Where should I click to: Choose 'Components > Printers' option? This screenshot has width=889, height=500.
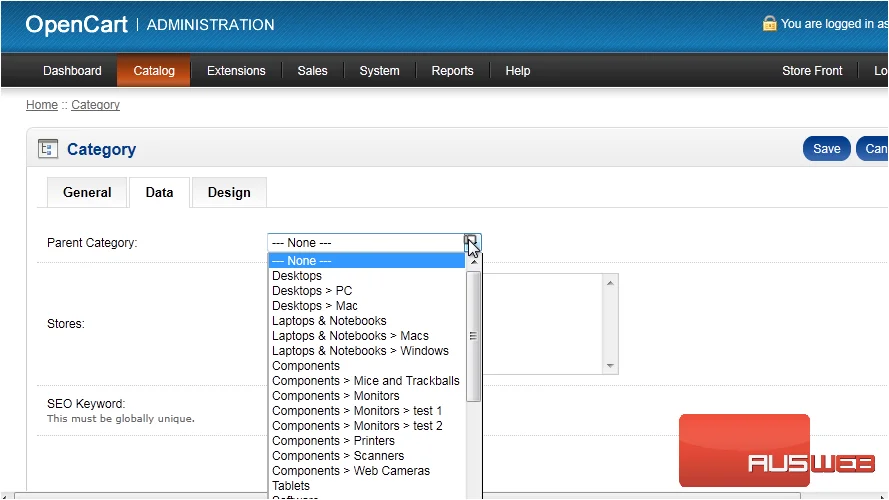(x=366, y=441)
